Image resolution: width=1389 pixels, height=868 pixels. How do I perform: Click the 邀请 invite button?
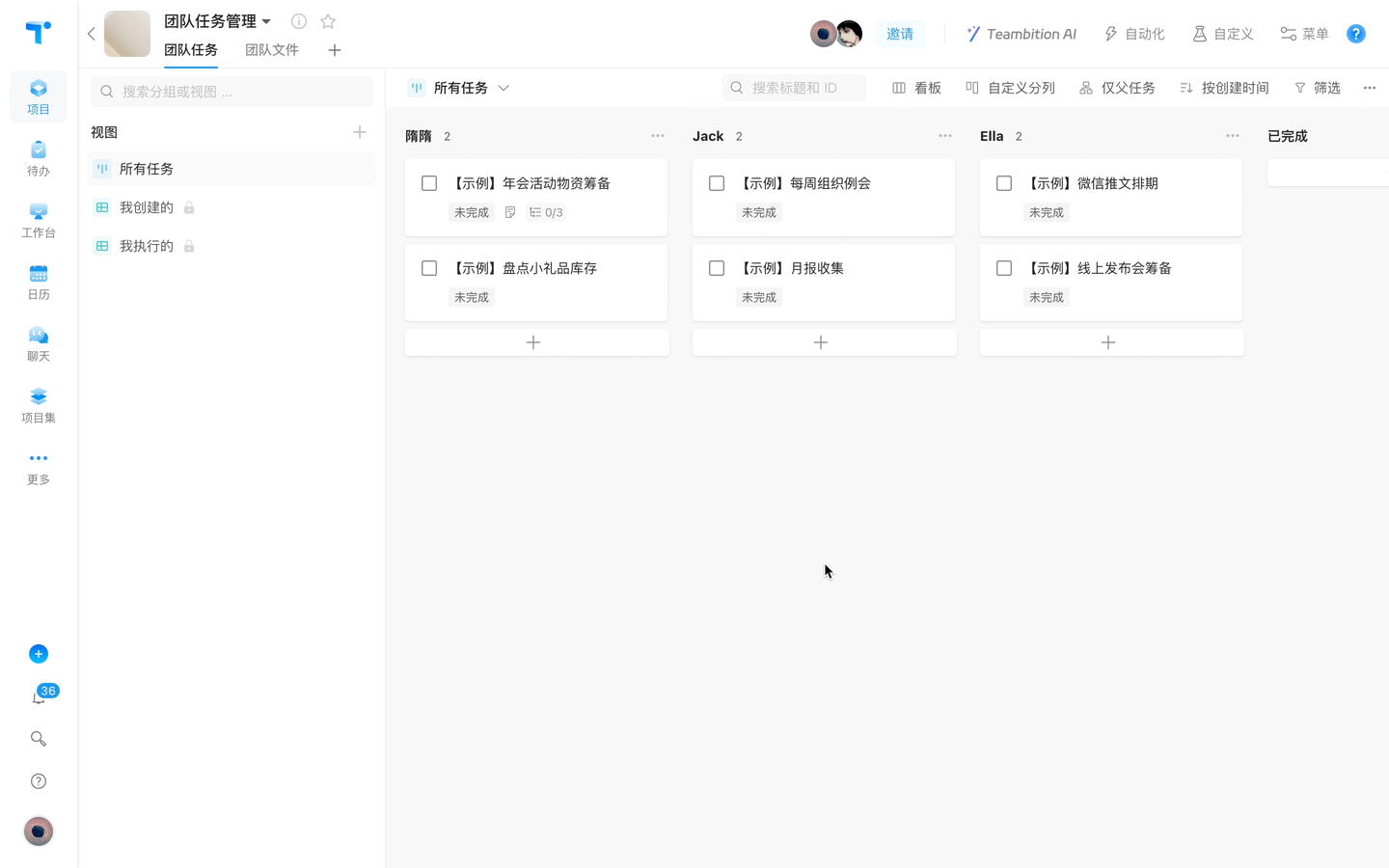pos(900,33)
